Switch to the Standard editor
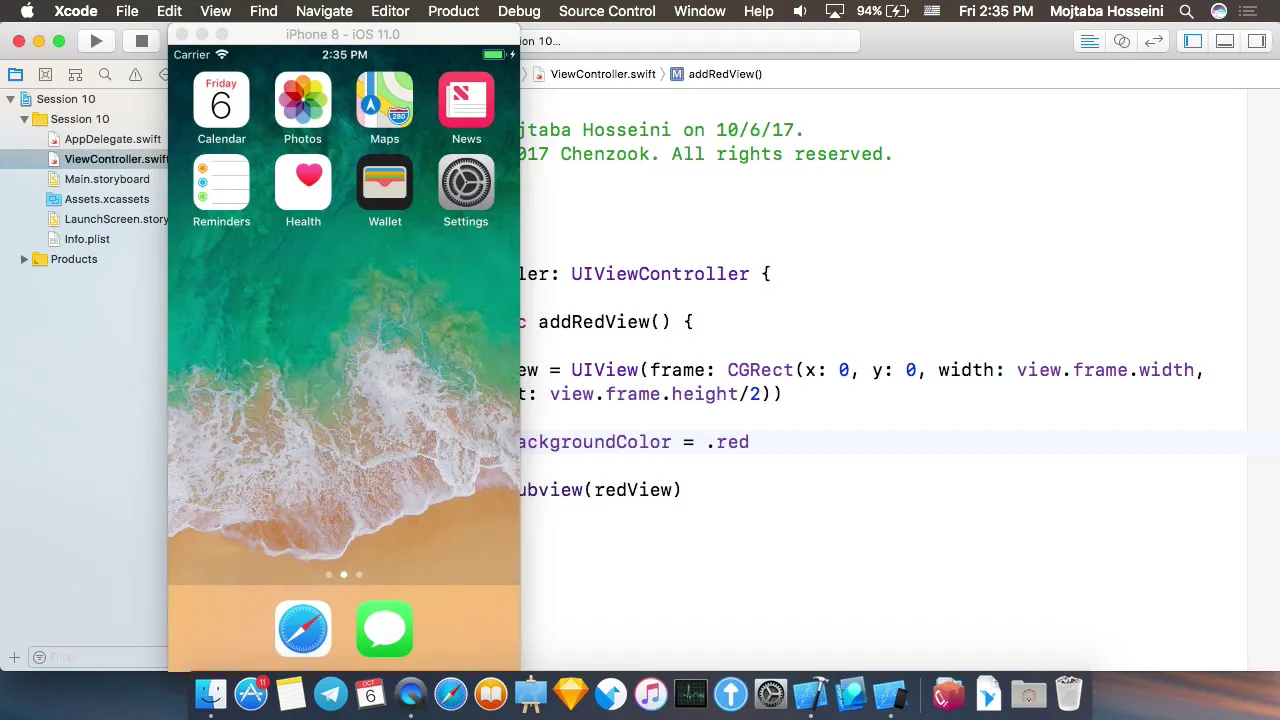The image size is (1280, 720). (1090, 41)
